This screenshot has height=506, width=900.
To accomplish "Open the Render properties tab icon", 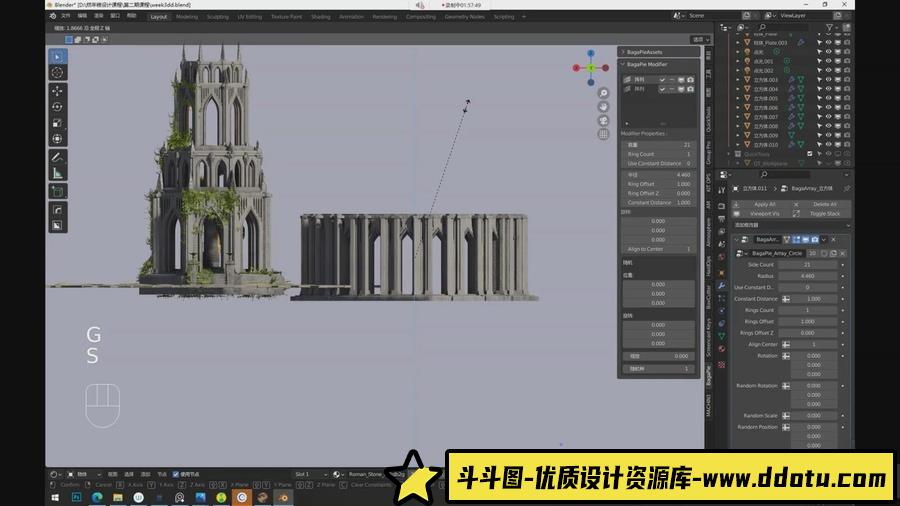I will tap(721, 206).
